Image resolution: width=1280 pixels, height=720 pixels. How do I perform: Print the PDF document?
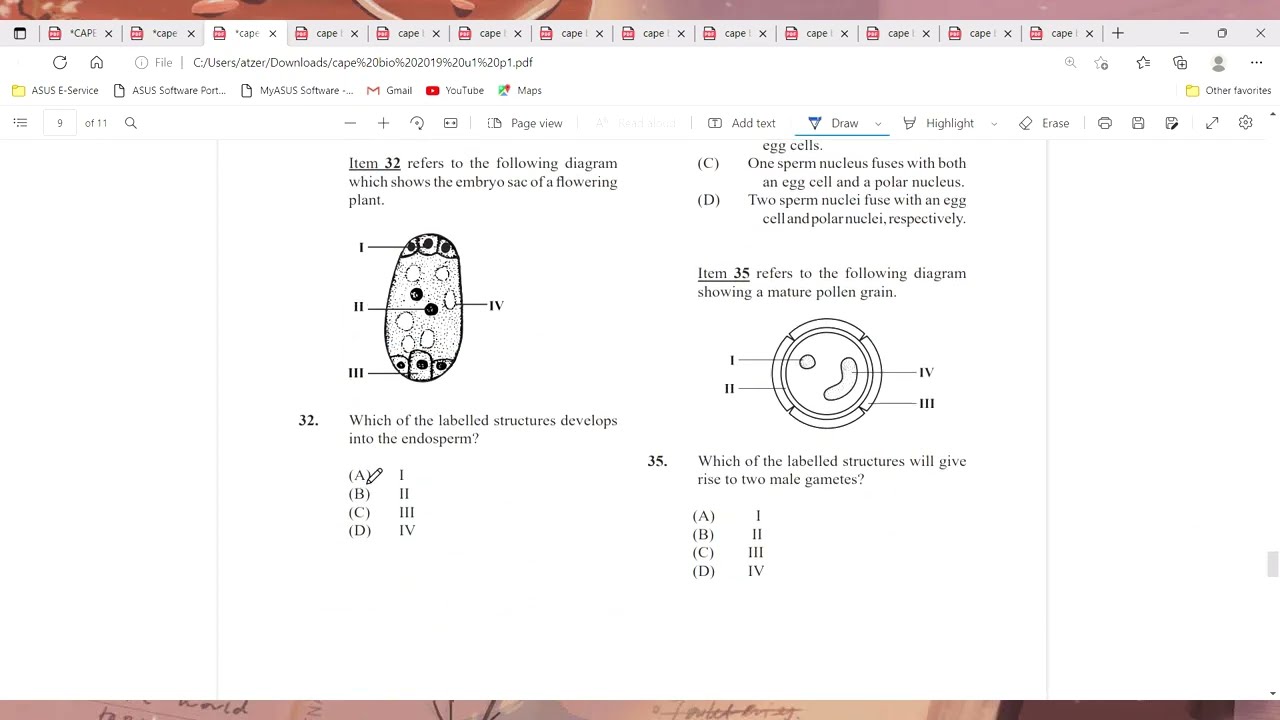[1104, 123]
